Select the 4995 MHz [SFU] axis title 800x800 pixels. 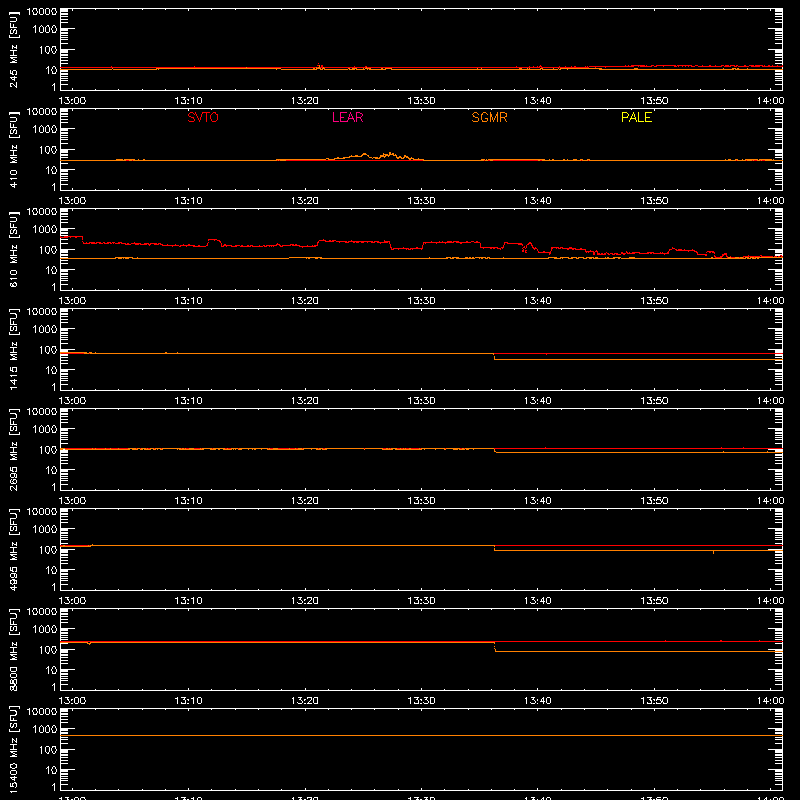14,549
